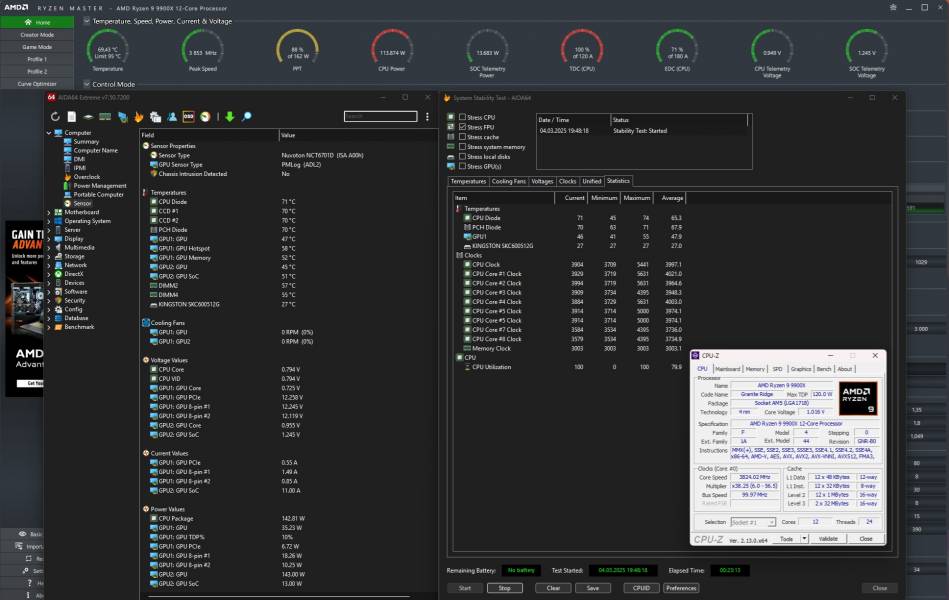
Task: Switch to the Unified tab in Stability Test
Action: 591,181
